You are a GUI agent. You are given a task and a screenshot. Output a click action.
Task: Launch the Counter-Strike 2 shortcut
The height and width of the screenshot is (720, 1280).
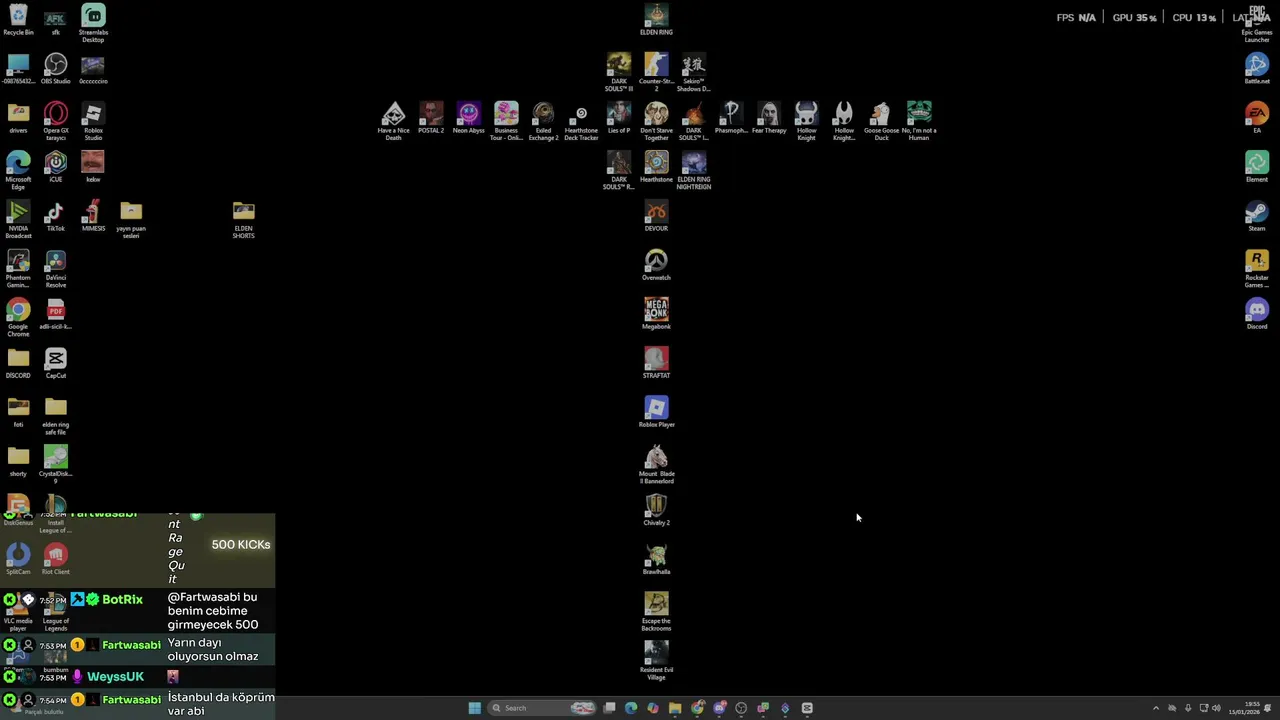pos(656,72)
